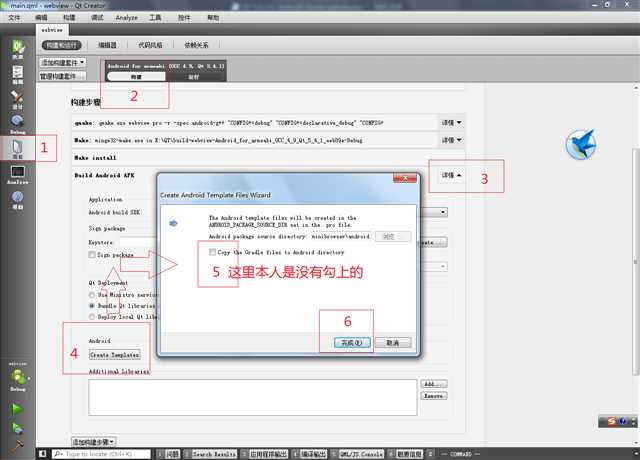Open the Issues output pane
The height and width of the screenshot is (460, 640).
point(168,454)
